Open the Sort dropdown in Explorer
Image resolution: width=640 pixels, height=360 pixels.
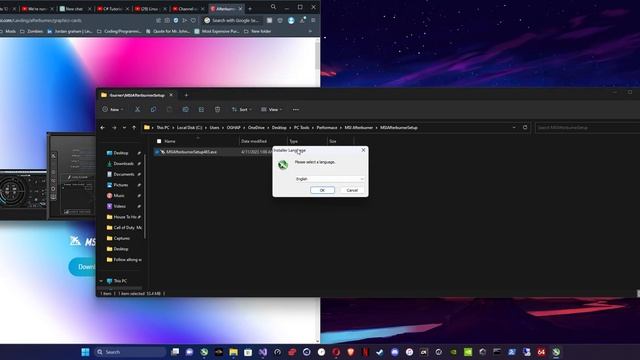(241, 109)
